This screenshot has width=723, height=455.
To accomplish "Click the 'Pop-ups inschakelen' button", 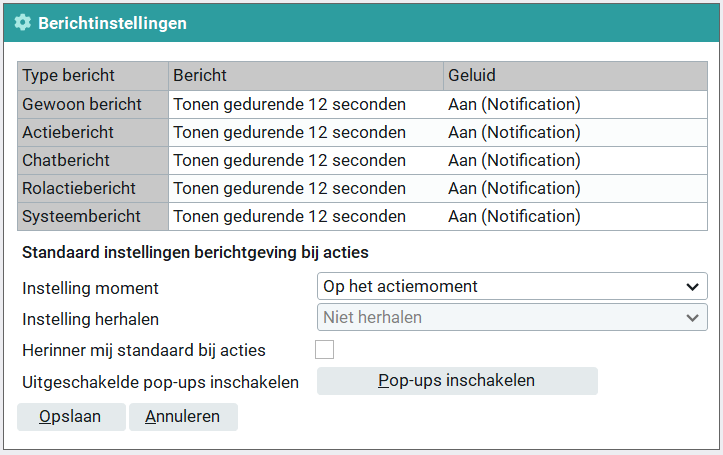I will click(457, 381).
